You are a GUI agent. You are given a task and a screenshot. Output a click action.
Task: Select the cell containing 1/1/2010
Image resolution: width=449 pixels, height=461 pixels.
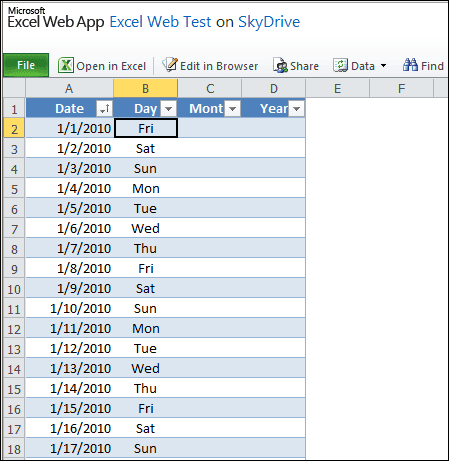point(69,128)
